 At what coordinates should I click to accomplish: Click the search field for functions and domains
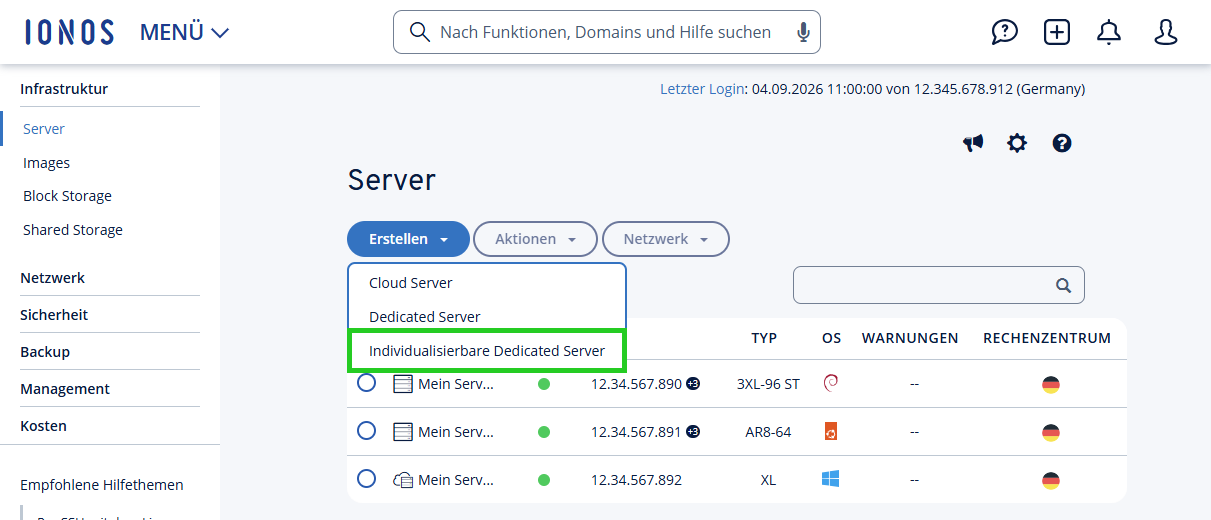[606, 32]
